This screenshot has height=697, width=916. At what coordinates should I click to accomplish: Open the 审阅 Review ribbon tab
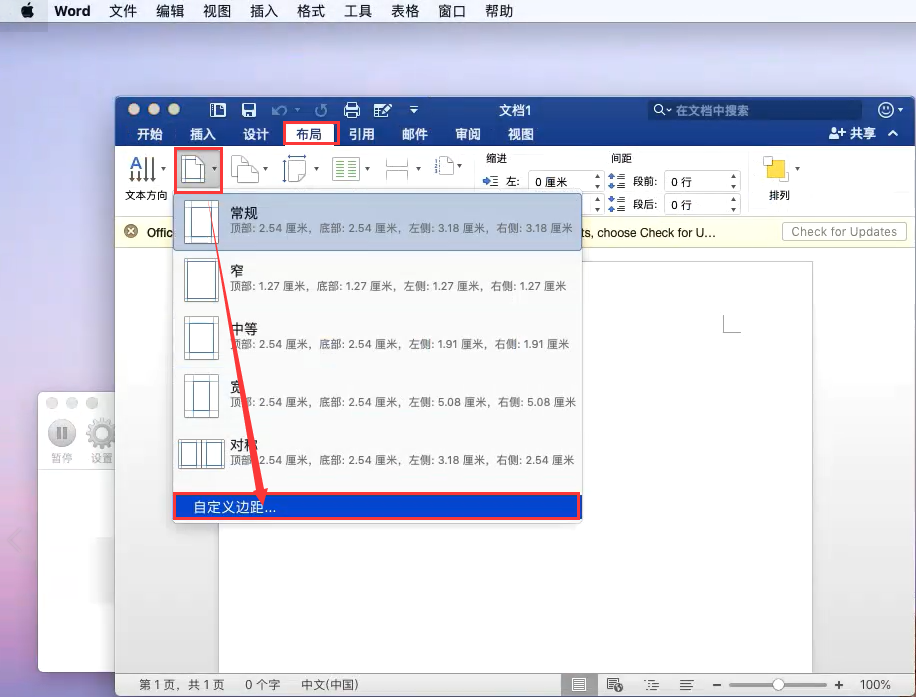coord(468,134)
